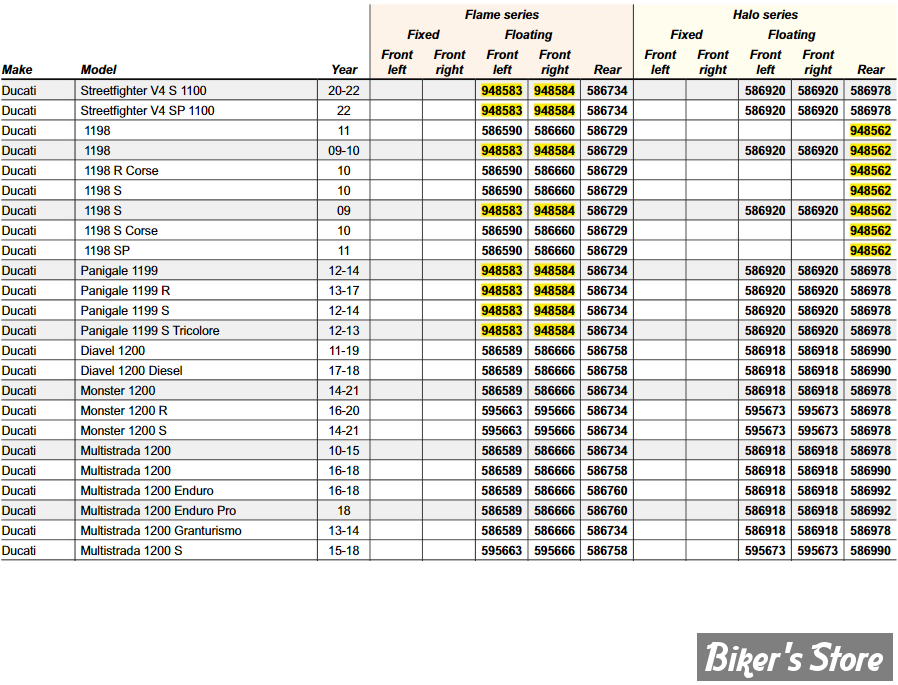Select the Model column header

tap(99, 70)
